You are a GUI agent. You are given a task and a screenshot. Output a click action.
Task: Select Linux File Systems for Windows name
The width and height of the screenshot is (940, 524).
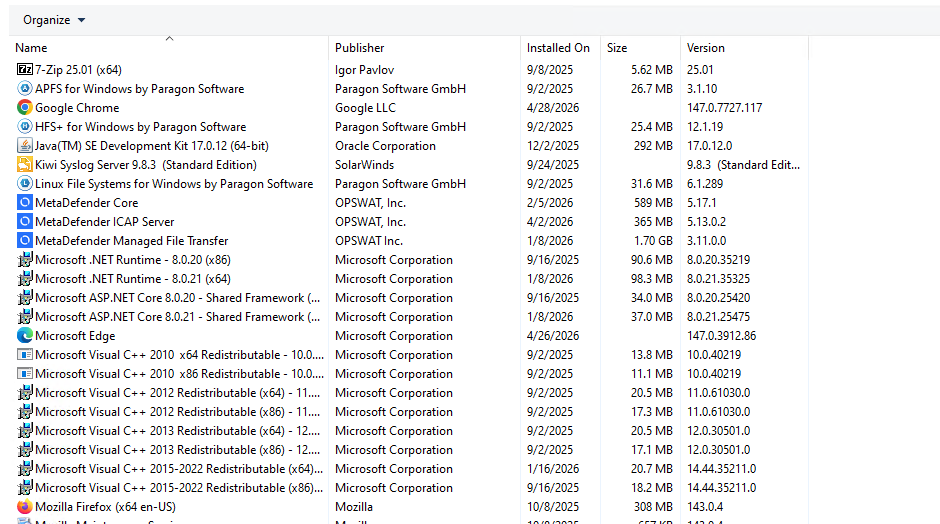click(174, 183)
